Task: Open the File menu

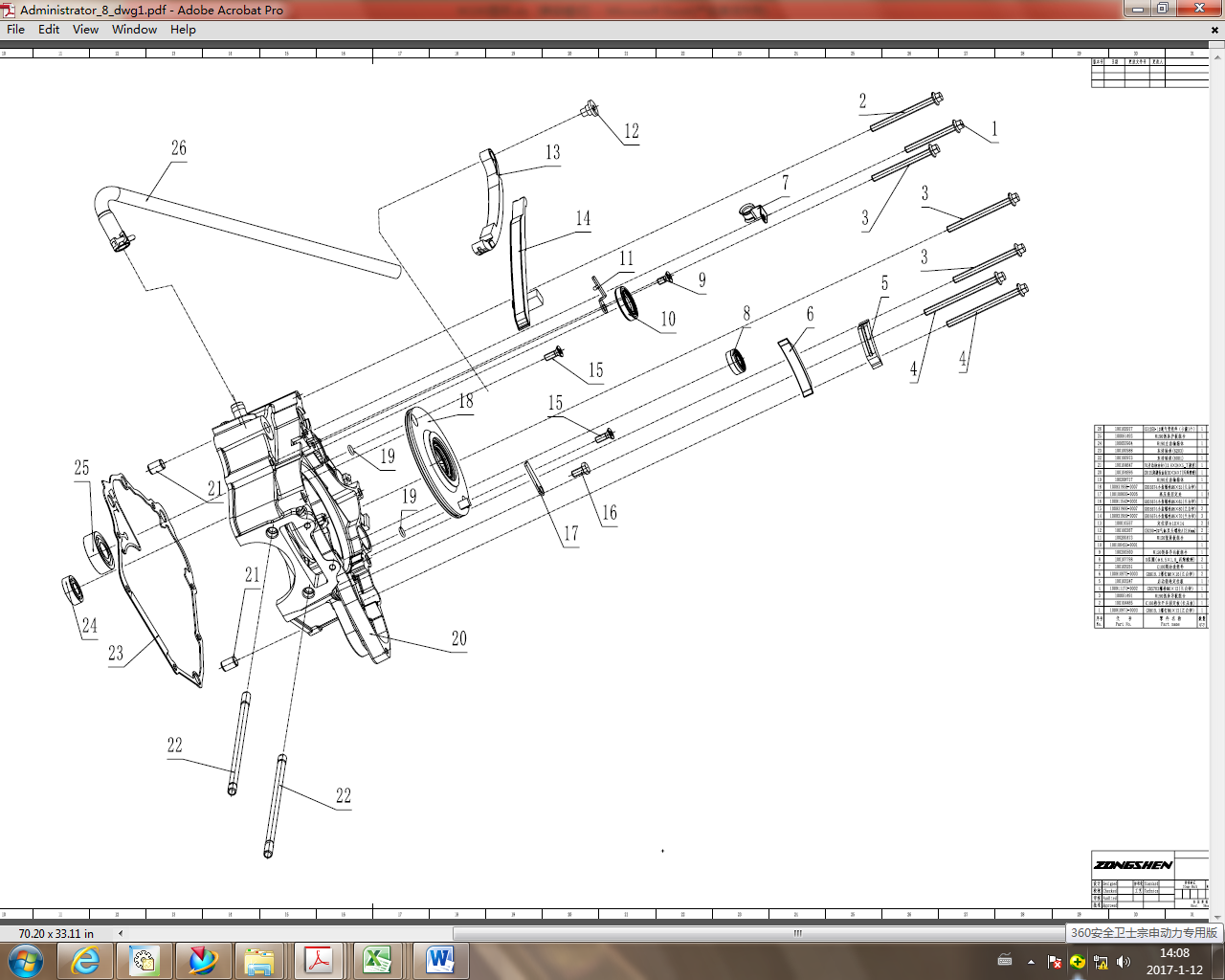Action: pyautogui.click(x=15, y=30)
